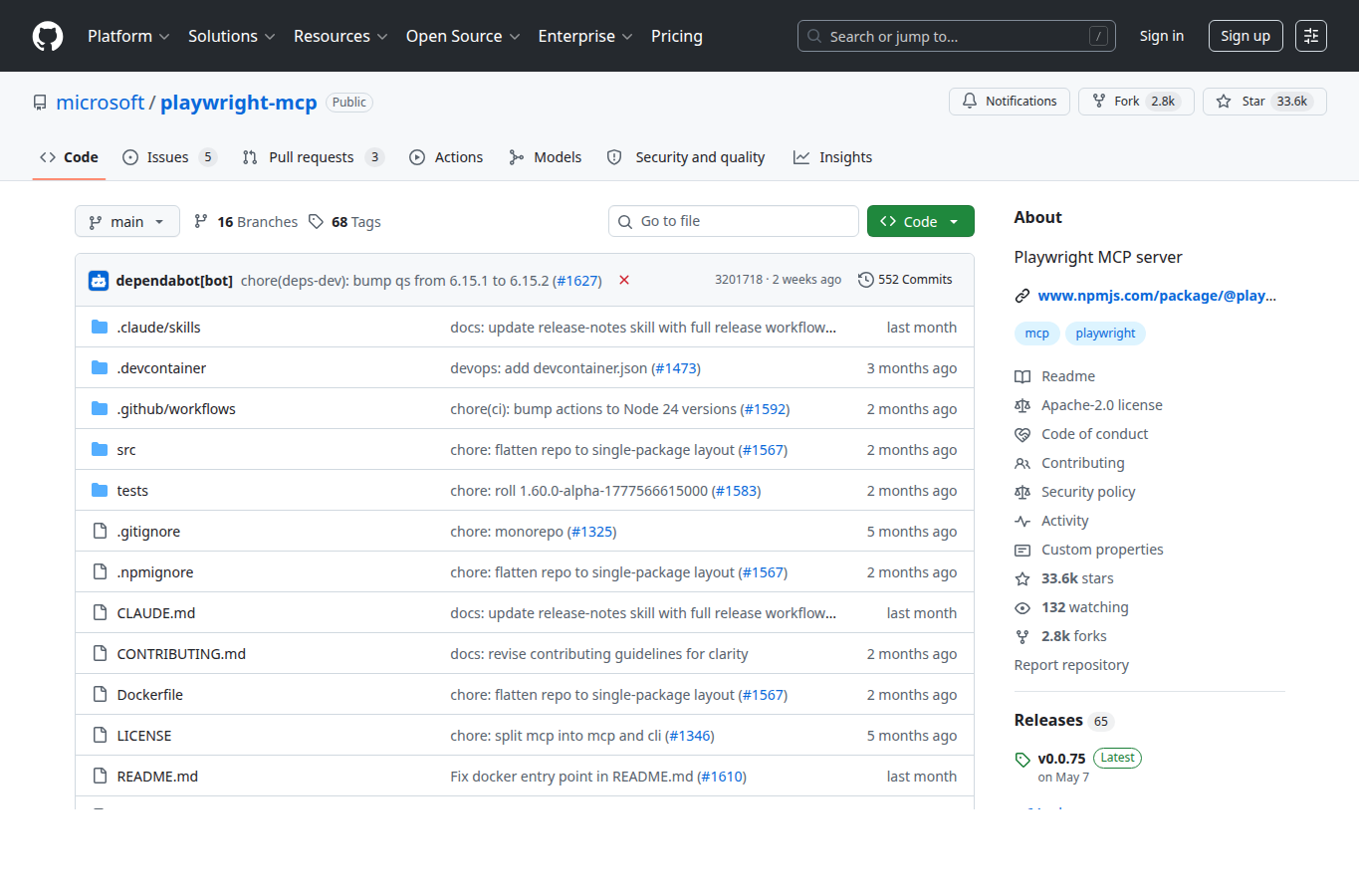This screenshot has width=1359, height=896.
Task: Switch to the Actions tab
Action: pos(446,157)
